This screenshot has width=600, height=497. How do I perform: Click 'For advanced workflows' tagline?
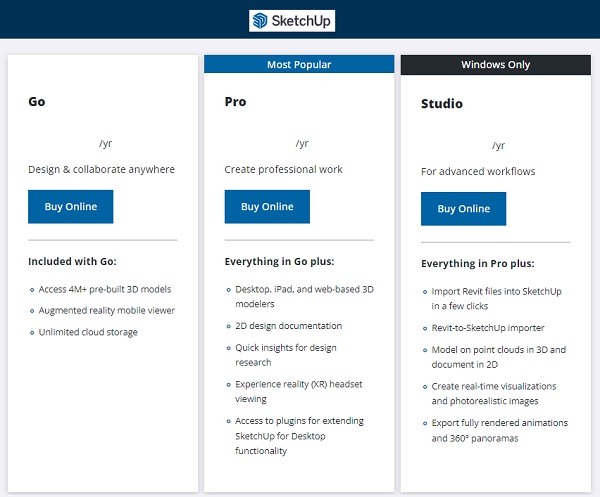(x=478, y=171)
